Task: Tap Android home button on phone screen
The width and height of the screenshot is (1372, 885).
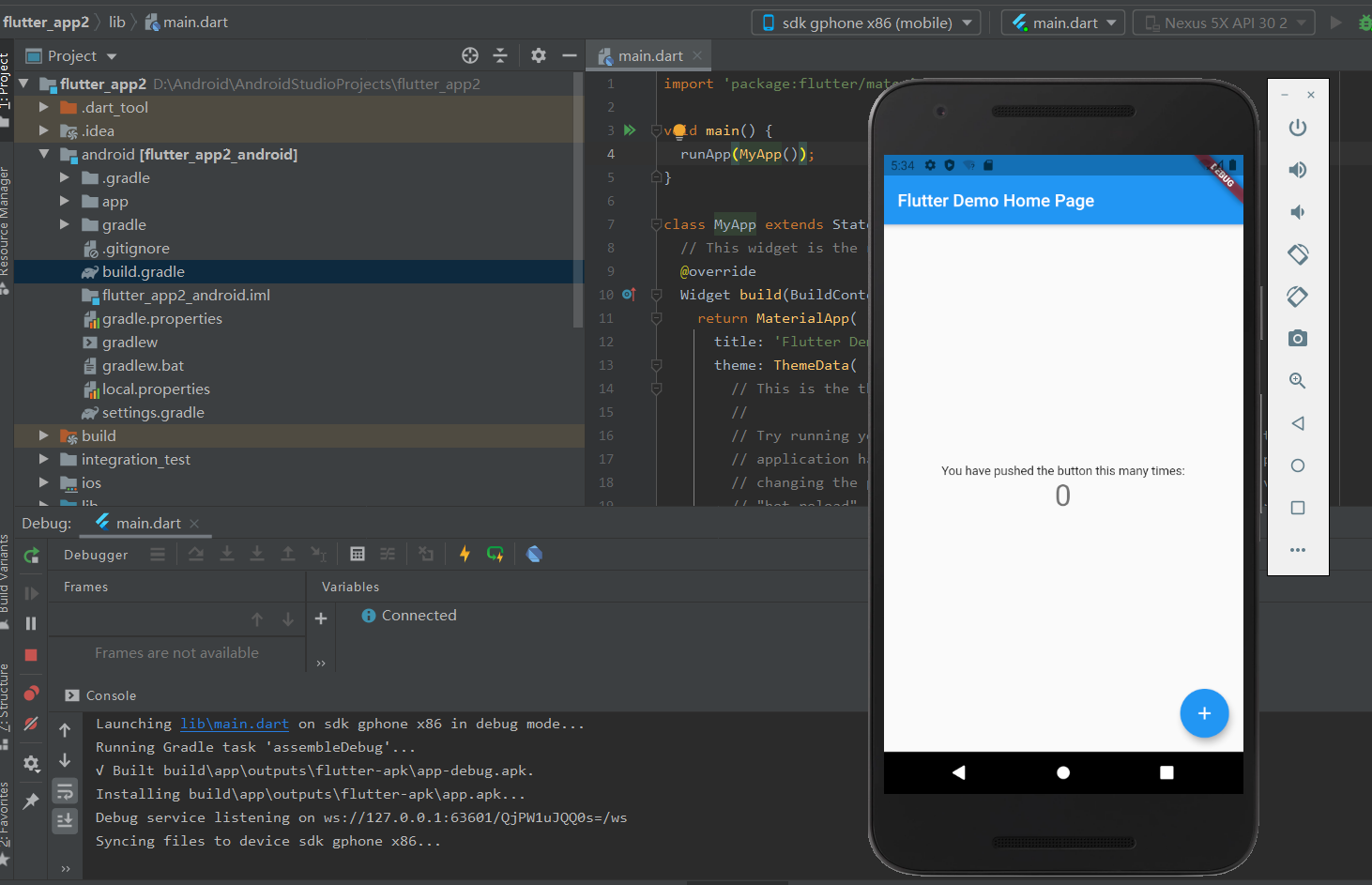Action: tap(1063, 772)
